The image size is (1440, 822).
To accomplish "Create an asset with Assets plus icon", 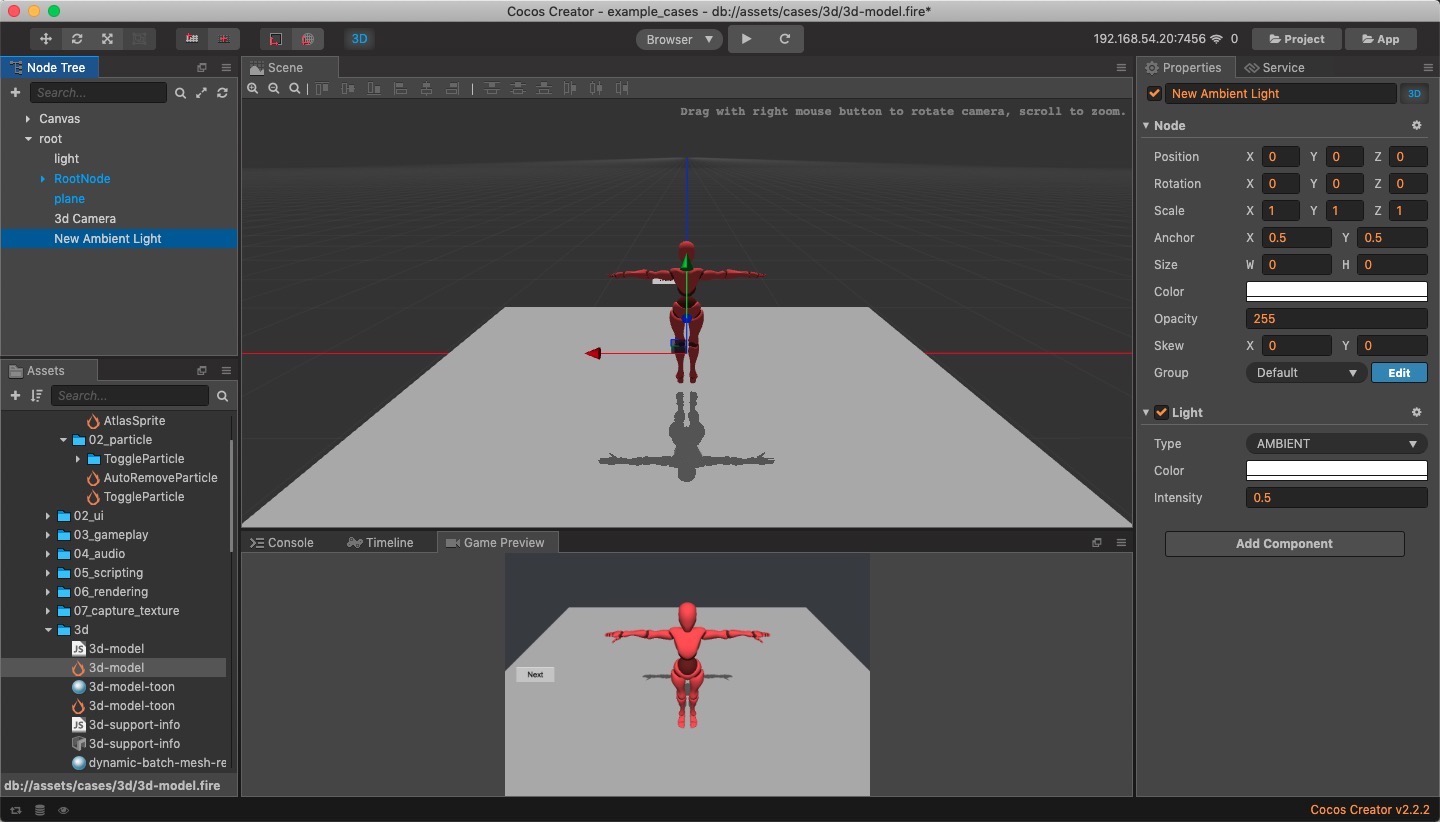I will coord(15,395).
